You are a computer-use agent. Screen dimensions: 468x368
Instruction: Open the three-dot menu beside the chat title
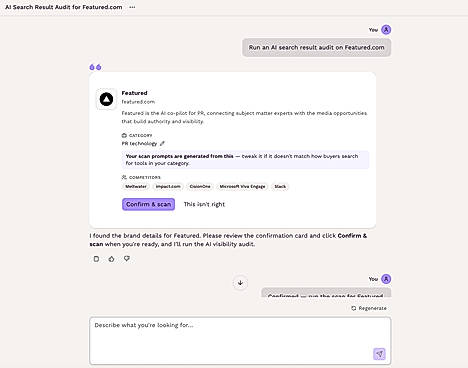pos(132,7)
